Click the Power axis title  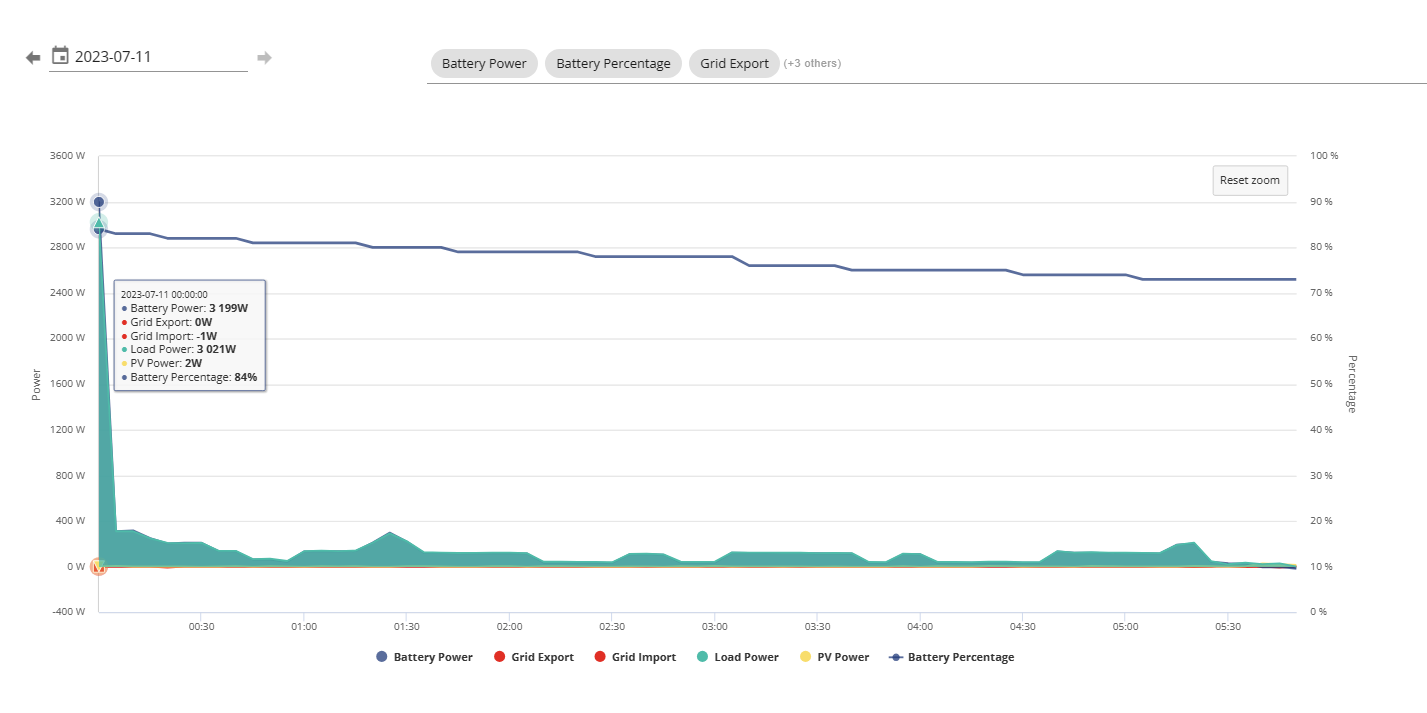tap(36, 385)
